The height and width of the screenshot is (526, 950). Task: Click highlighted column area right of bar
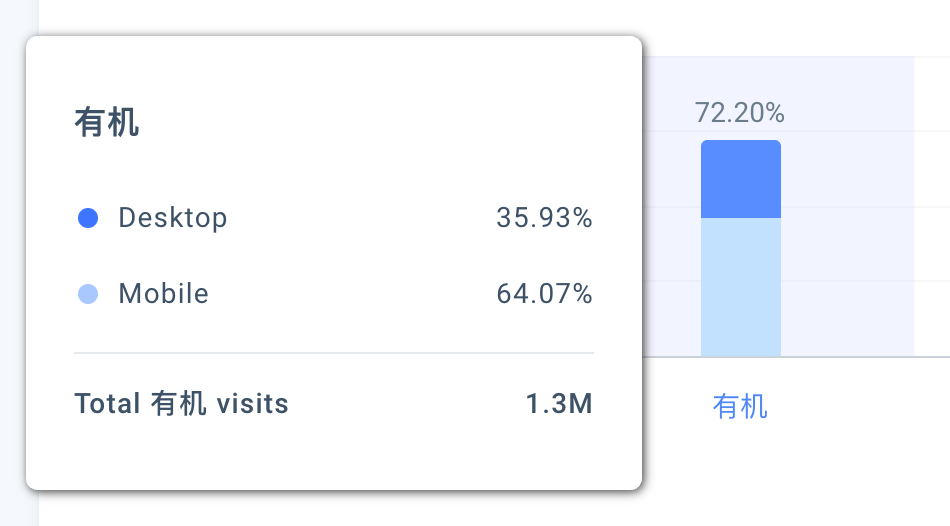pyautogui.click(x=847, y=242)
